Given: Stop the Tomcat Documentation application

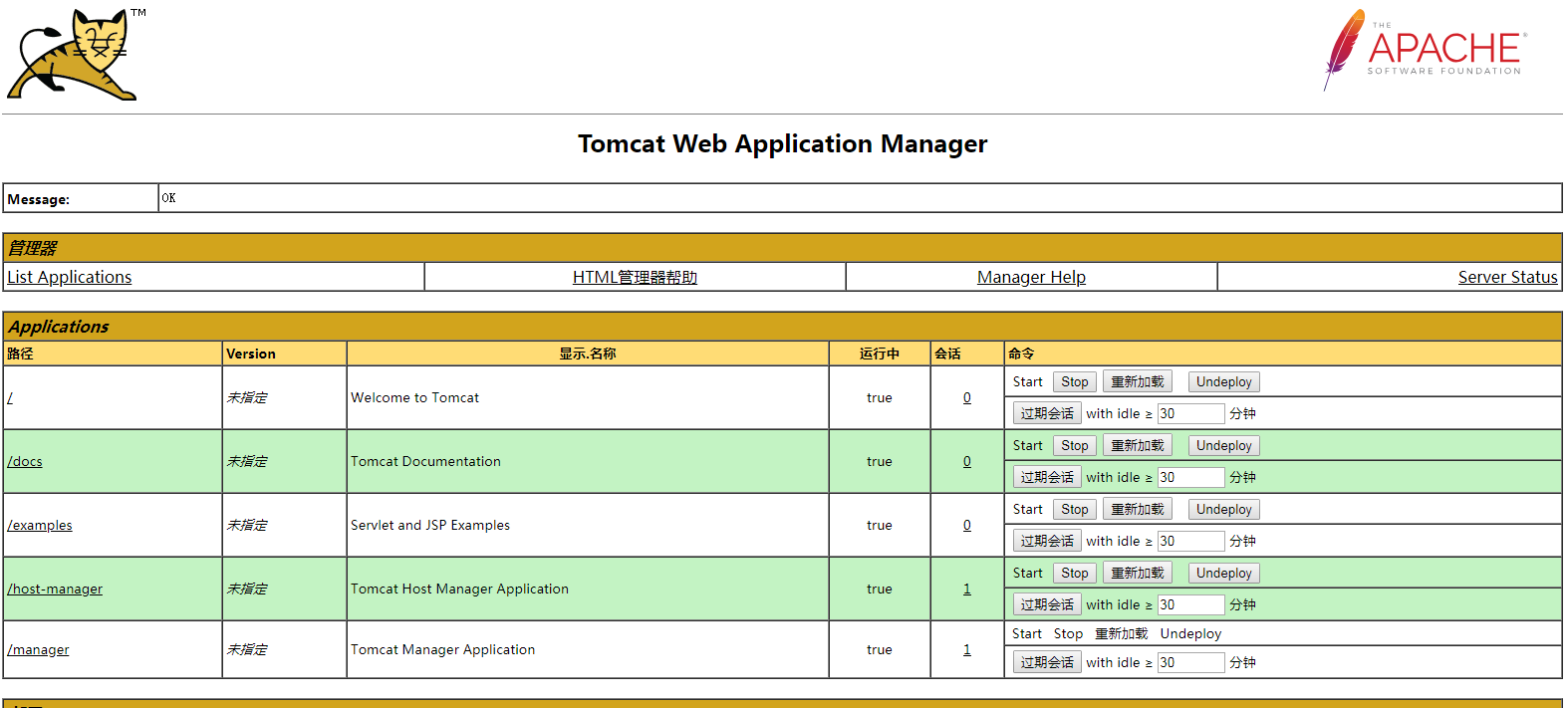Looking at the screenshot, I should point(1075,445).
